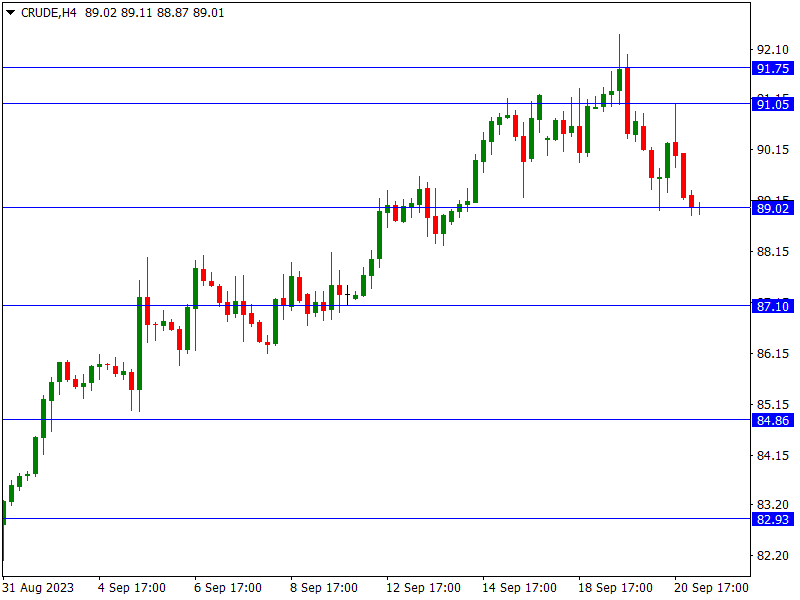Select the 87.10 horizontal line price label
The height and width of the screenshot is (600, 800).
pyautogui.click(x=772, y=306)
